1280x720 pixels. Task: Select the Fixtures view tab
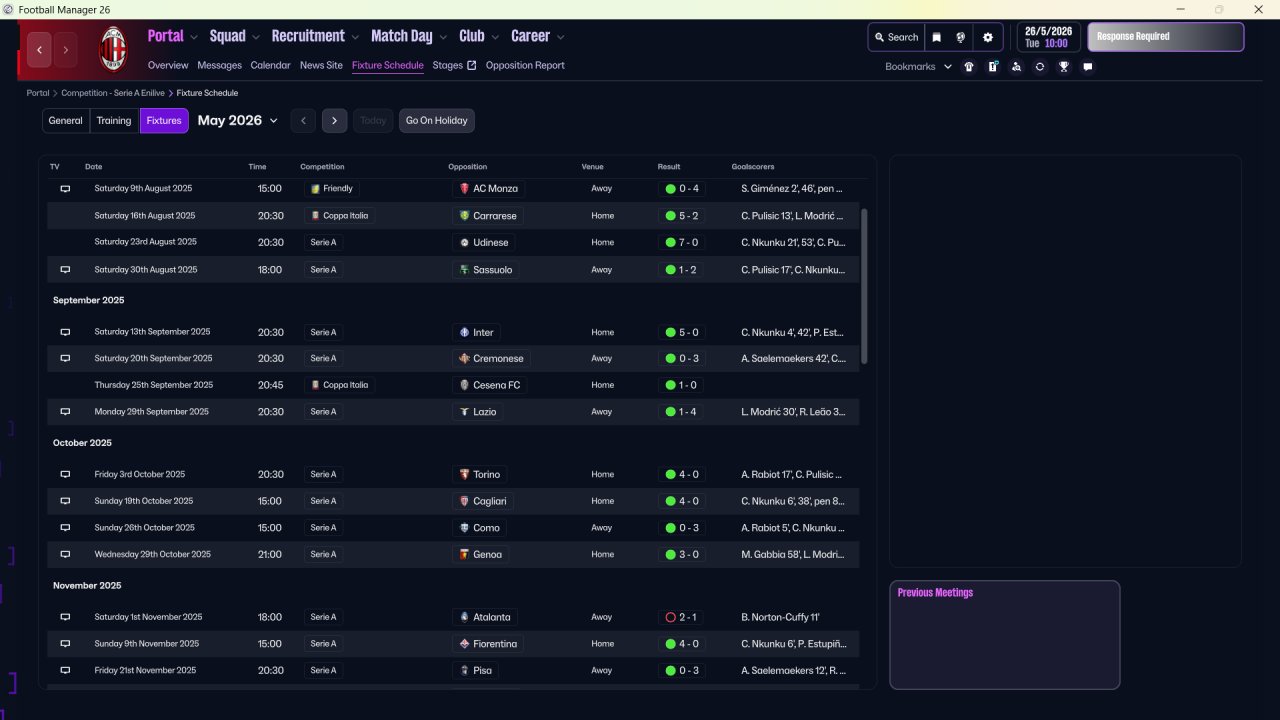click(164, 121)
